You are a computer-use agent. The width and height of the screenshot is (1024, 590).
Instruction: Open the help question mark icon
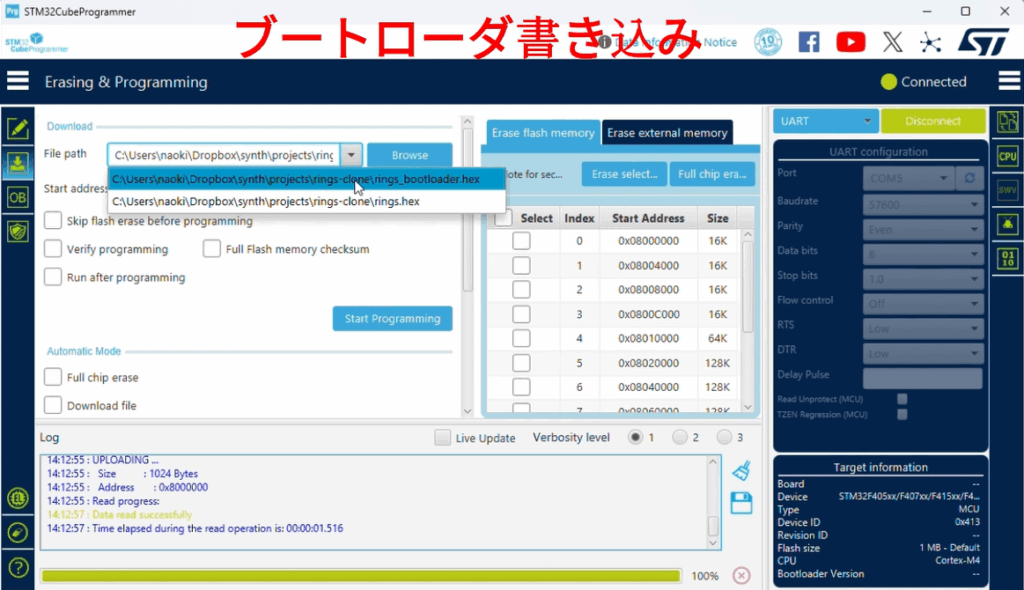point(18,567)
